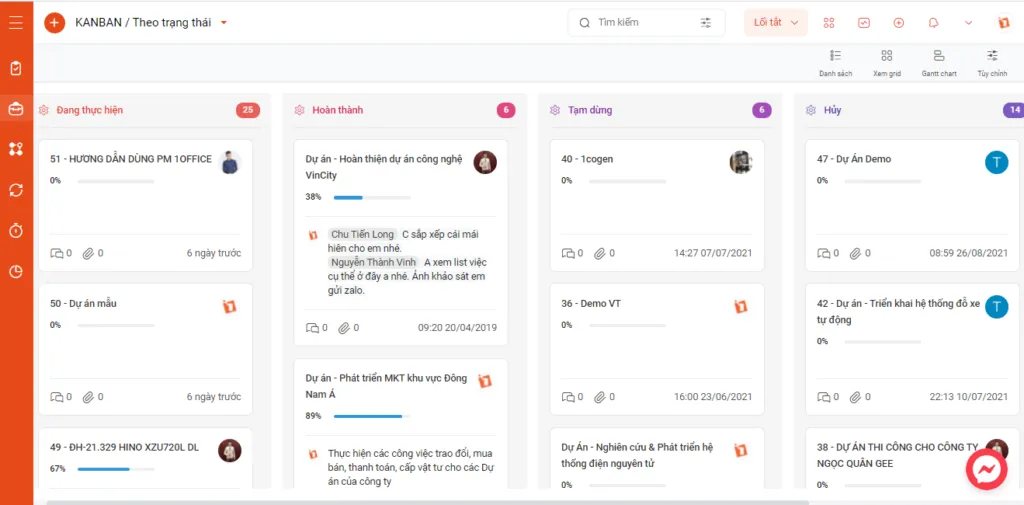
Task: Click timestamp 22:13 10/07/2021
Action: tap(968, 397)
